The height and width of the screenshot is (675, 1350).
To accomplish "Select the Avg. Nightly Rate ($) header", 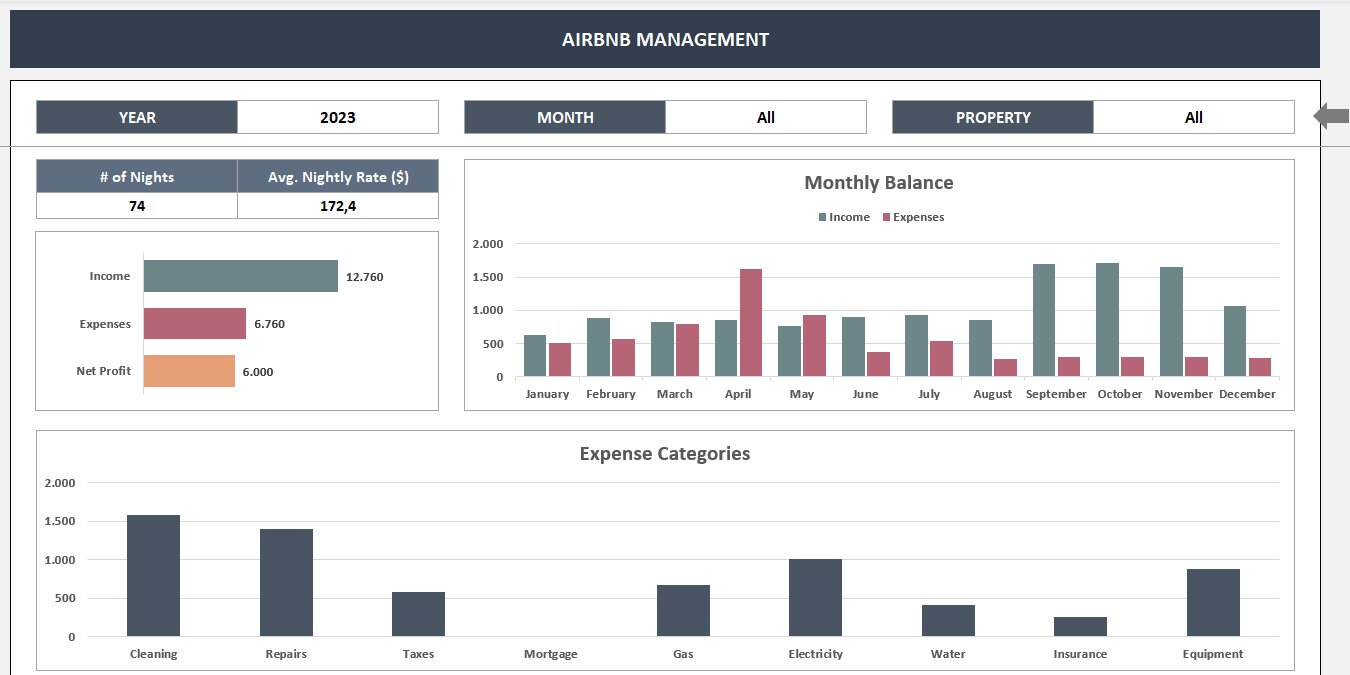I will [x=338, y=177].
